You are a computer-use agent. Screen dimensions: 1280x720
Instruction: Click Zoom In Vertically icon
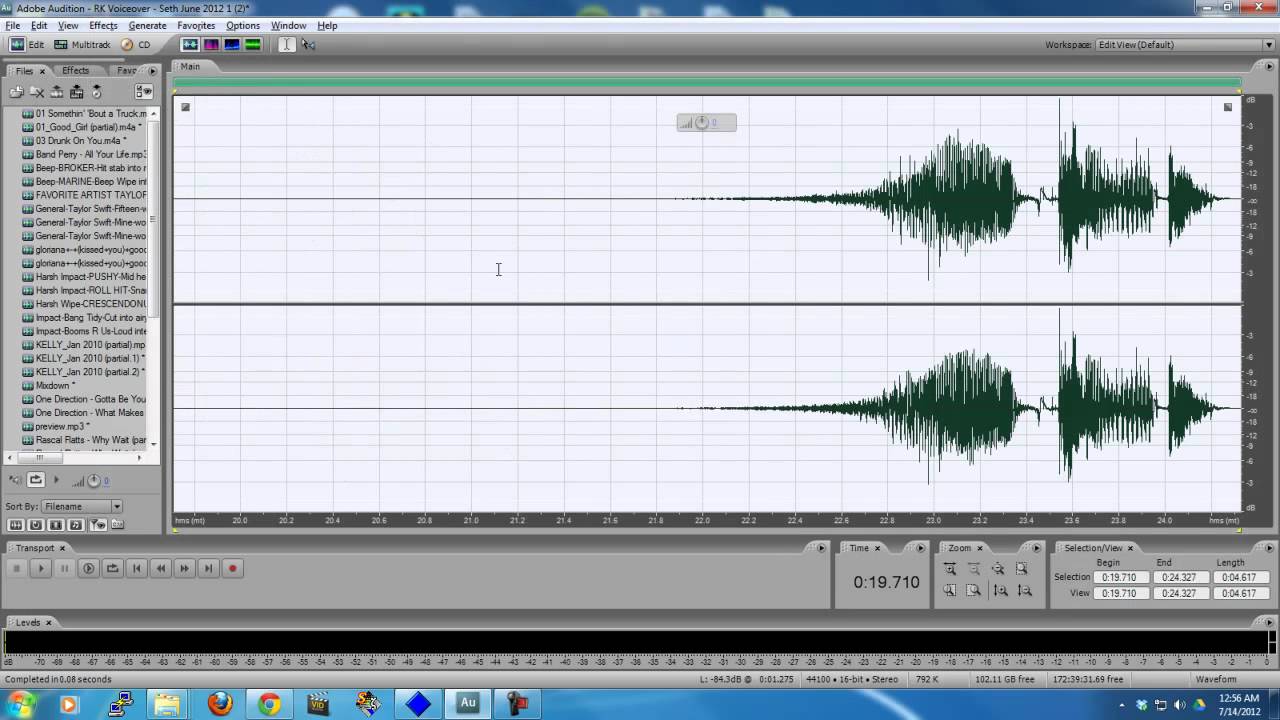(x=1000, y=590)
